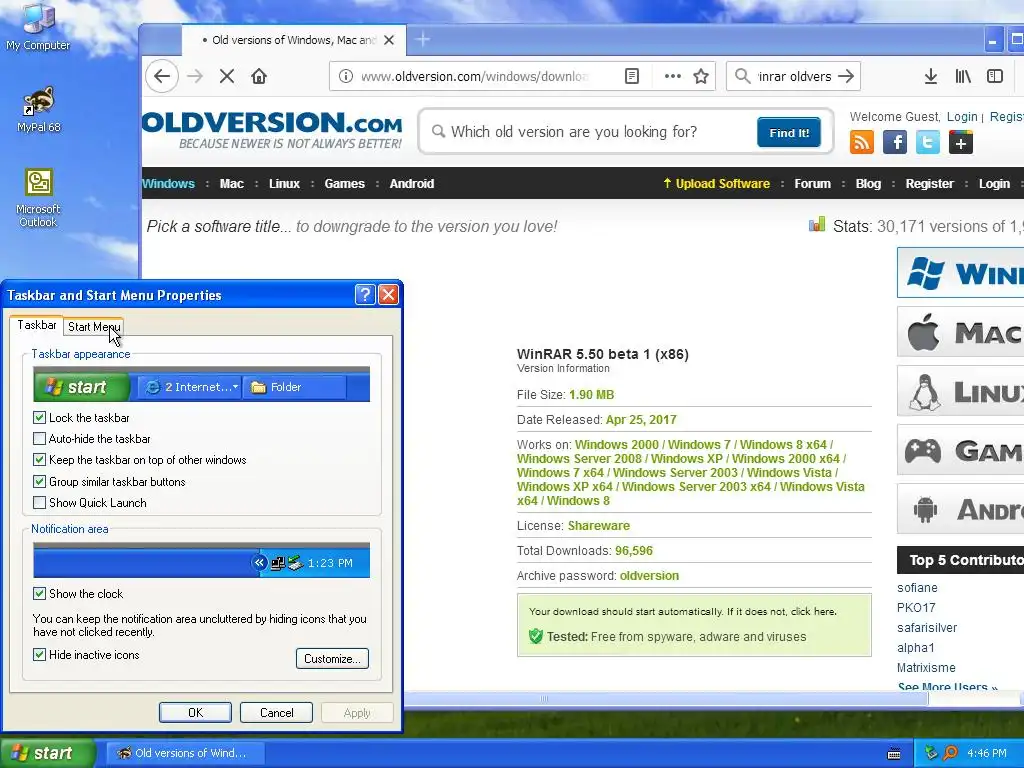Open the Games nav menu item

(344, 184)
